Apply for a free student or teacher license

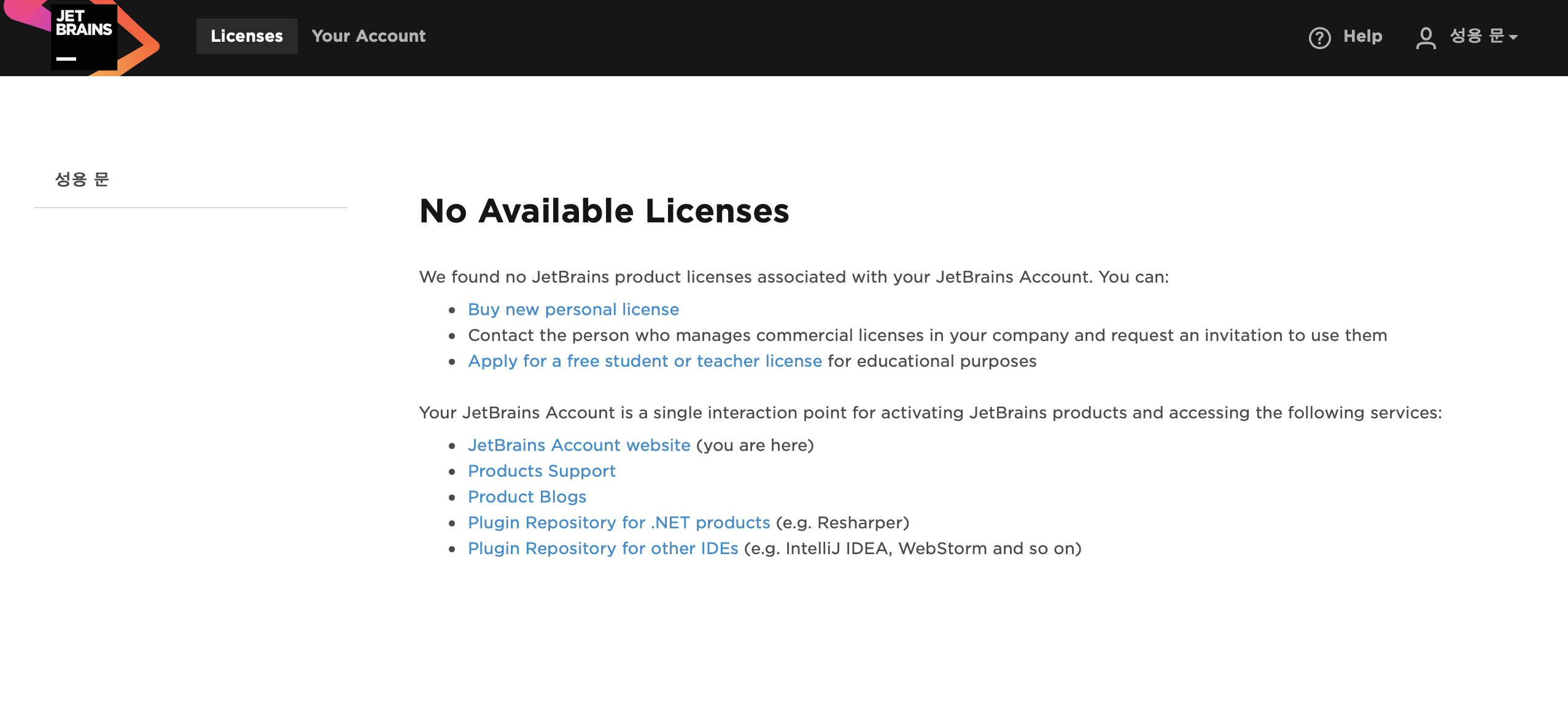click(x=645, y=361)
